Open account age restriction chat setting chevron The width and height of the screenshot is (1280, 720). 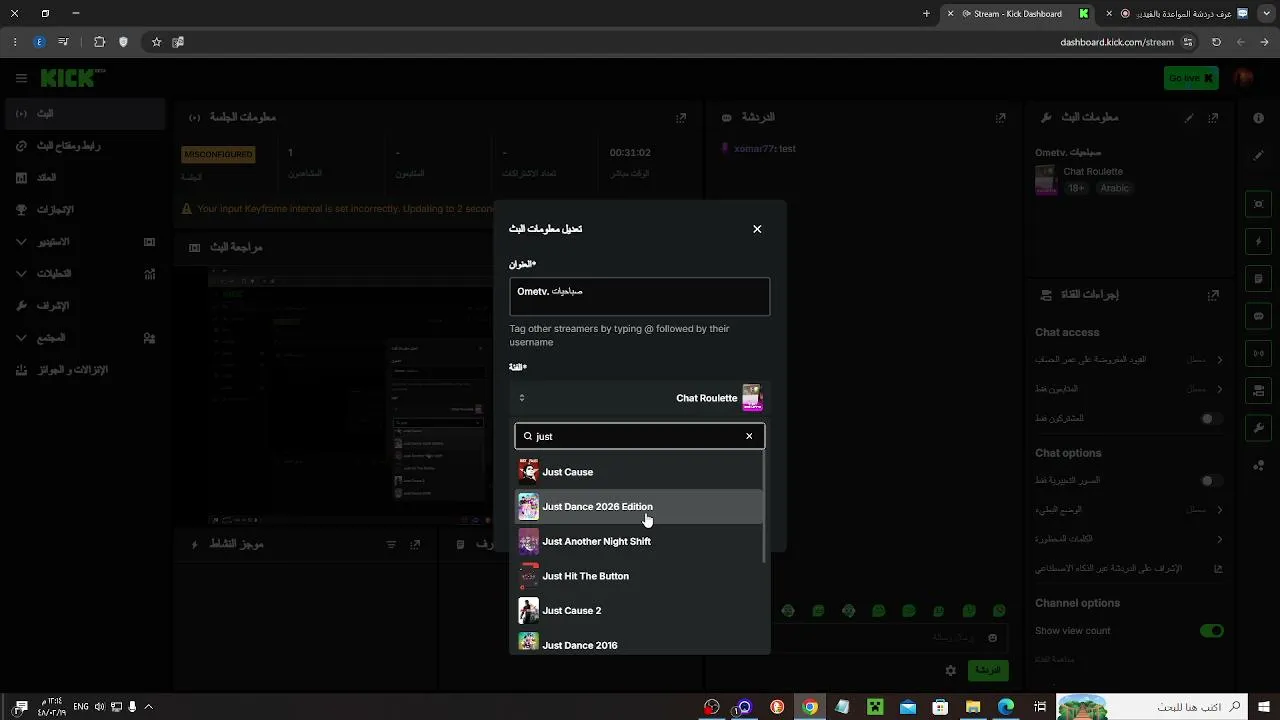pyautogui.click(x=1219, y=360)
